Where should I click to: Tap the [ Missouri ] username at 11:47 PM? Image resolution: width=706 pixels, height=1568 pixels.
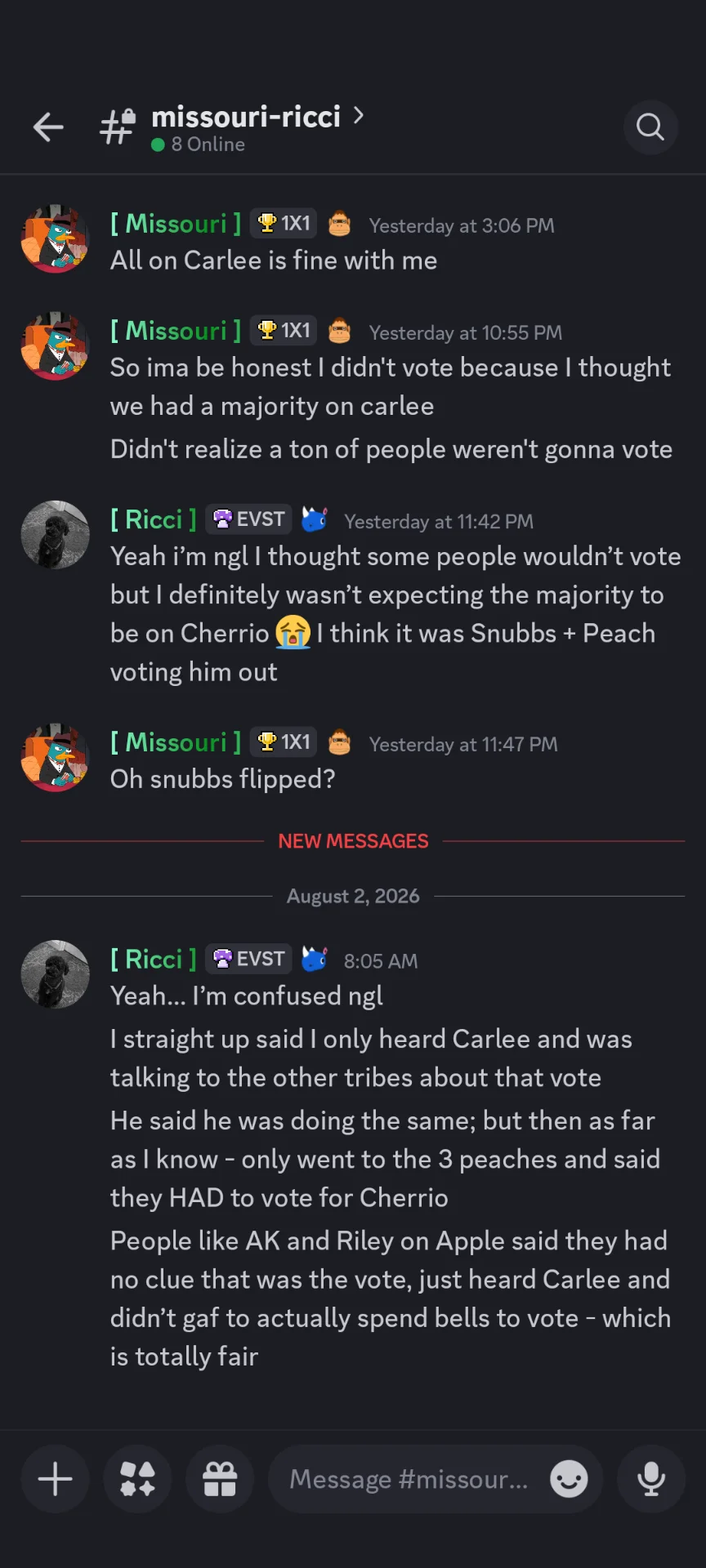(176, 742)
